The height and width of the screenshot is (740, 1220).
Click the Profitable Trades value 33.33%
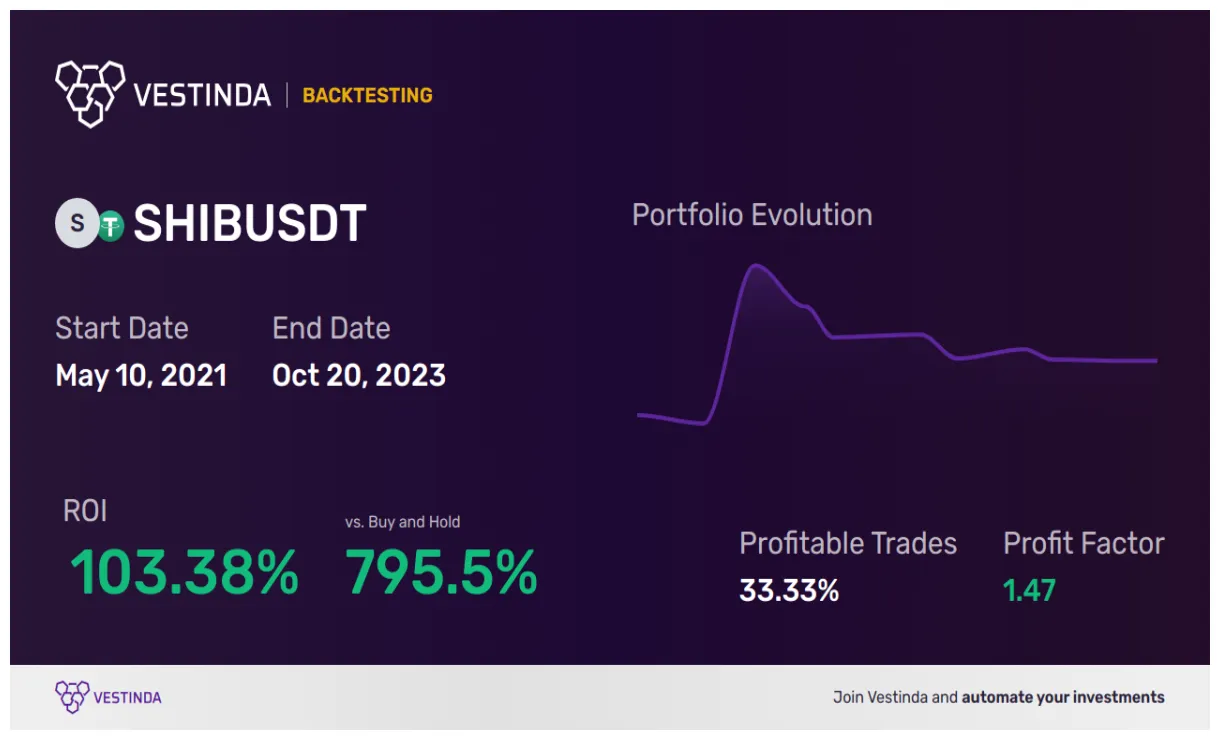[x=789, y=591]
